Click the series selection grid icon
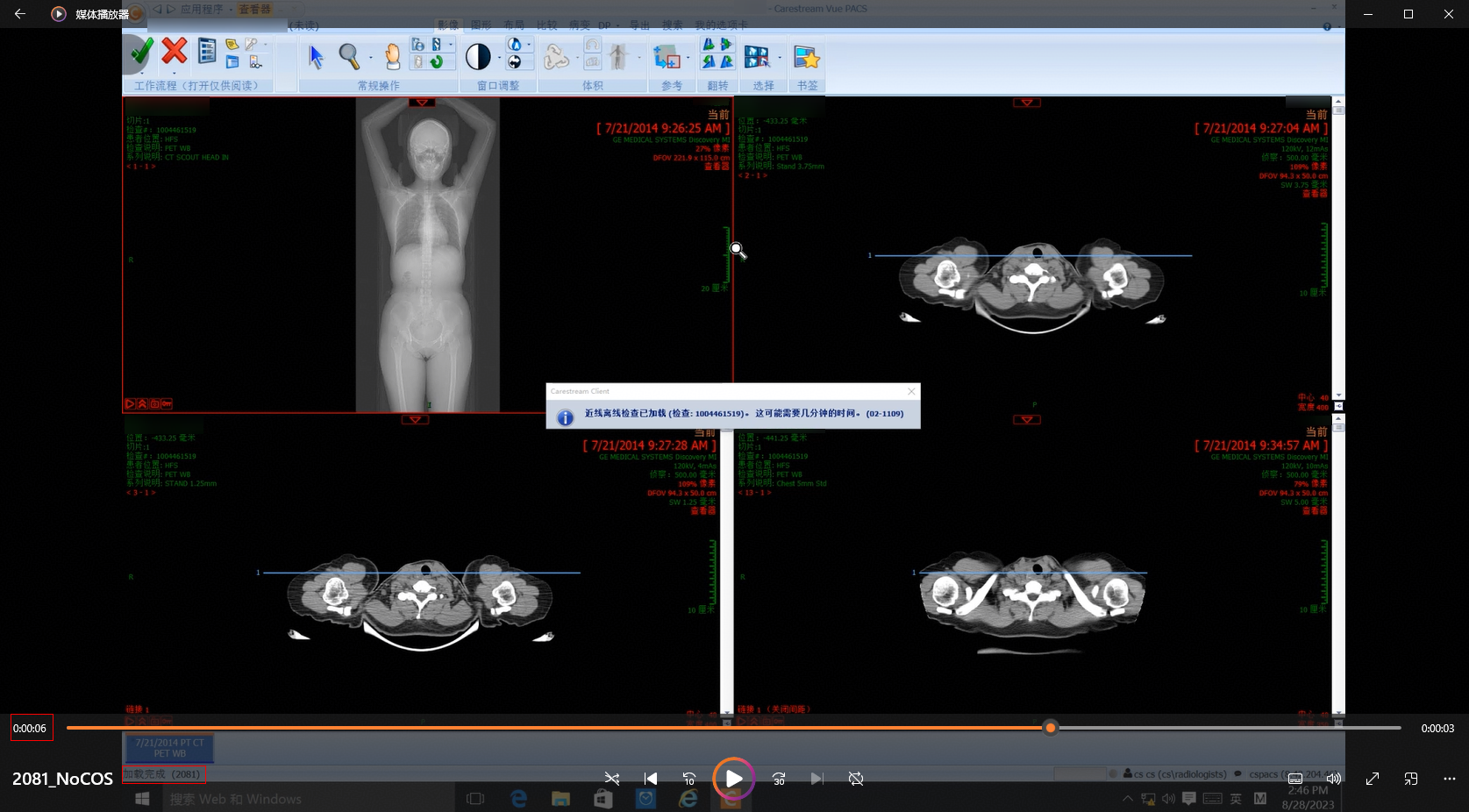The image size is (1469, 812). point(757,57)
